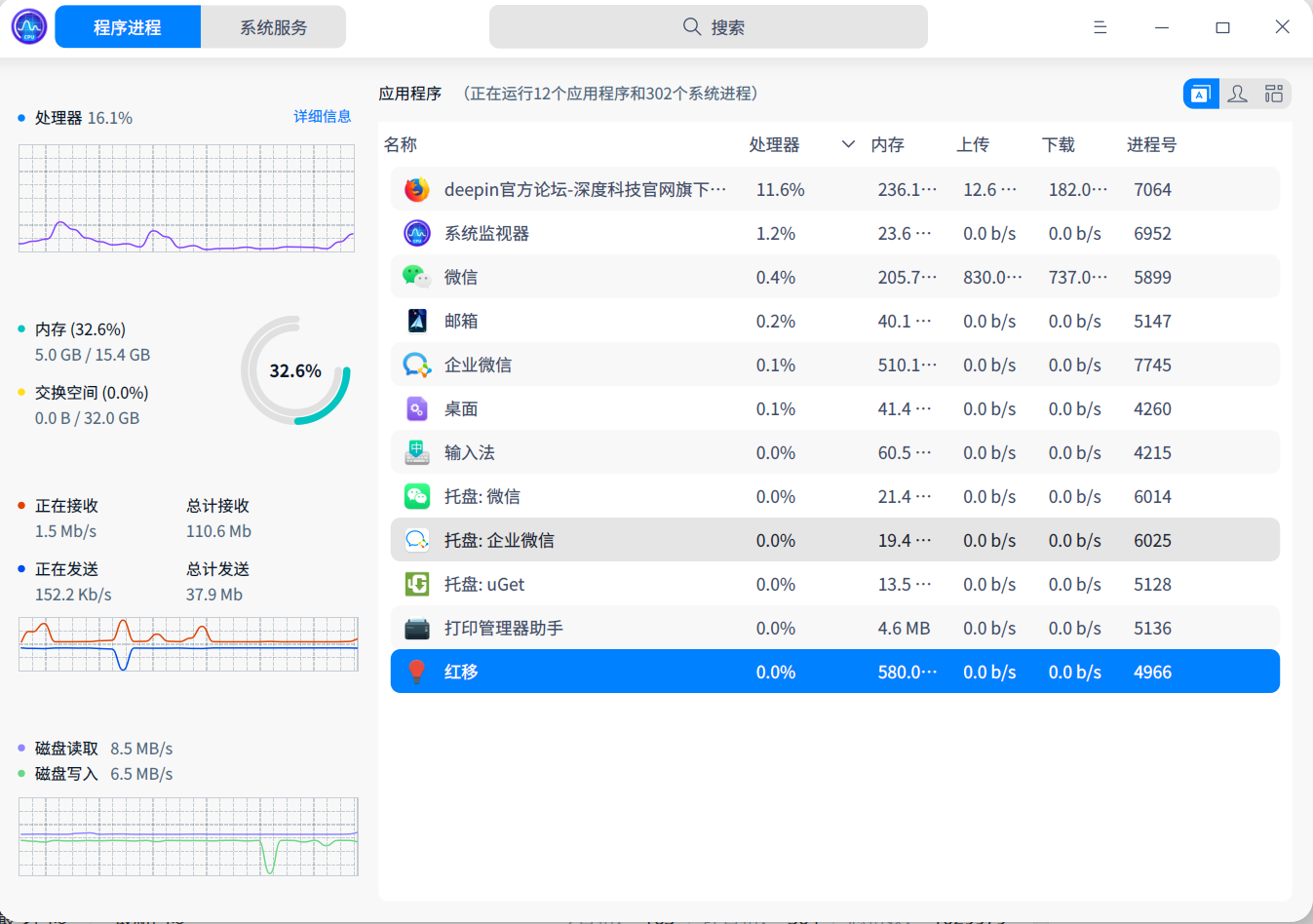This screenshot has width=1313, height=924.
Task: Open the 内存 column header sorting
Action: pyautogui.click(x=887, y=144)
